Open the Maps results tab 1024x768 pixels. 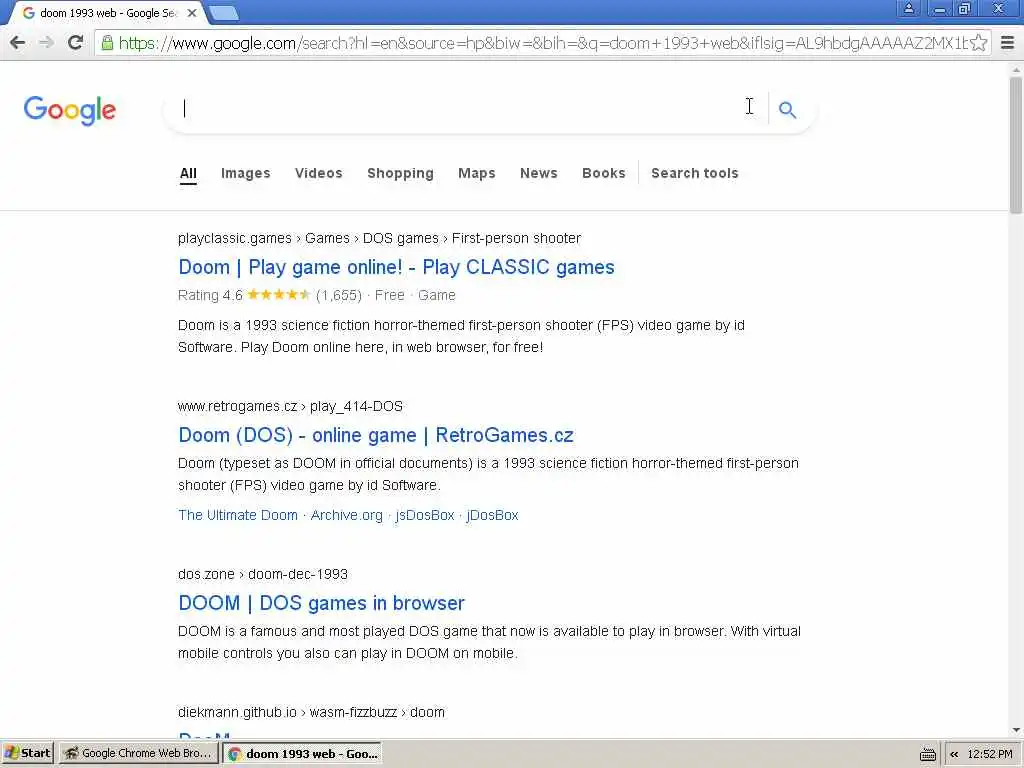(x=477, y=173)
